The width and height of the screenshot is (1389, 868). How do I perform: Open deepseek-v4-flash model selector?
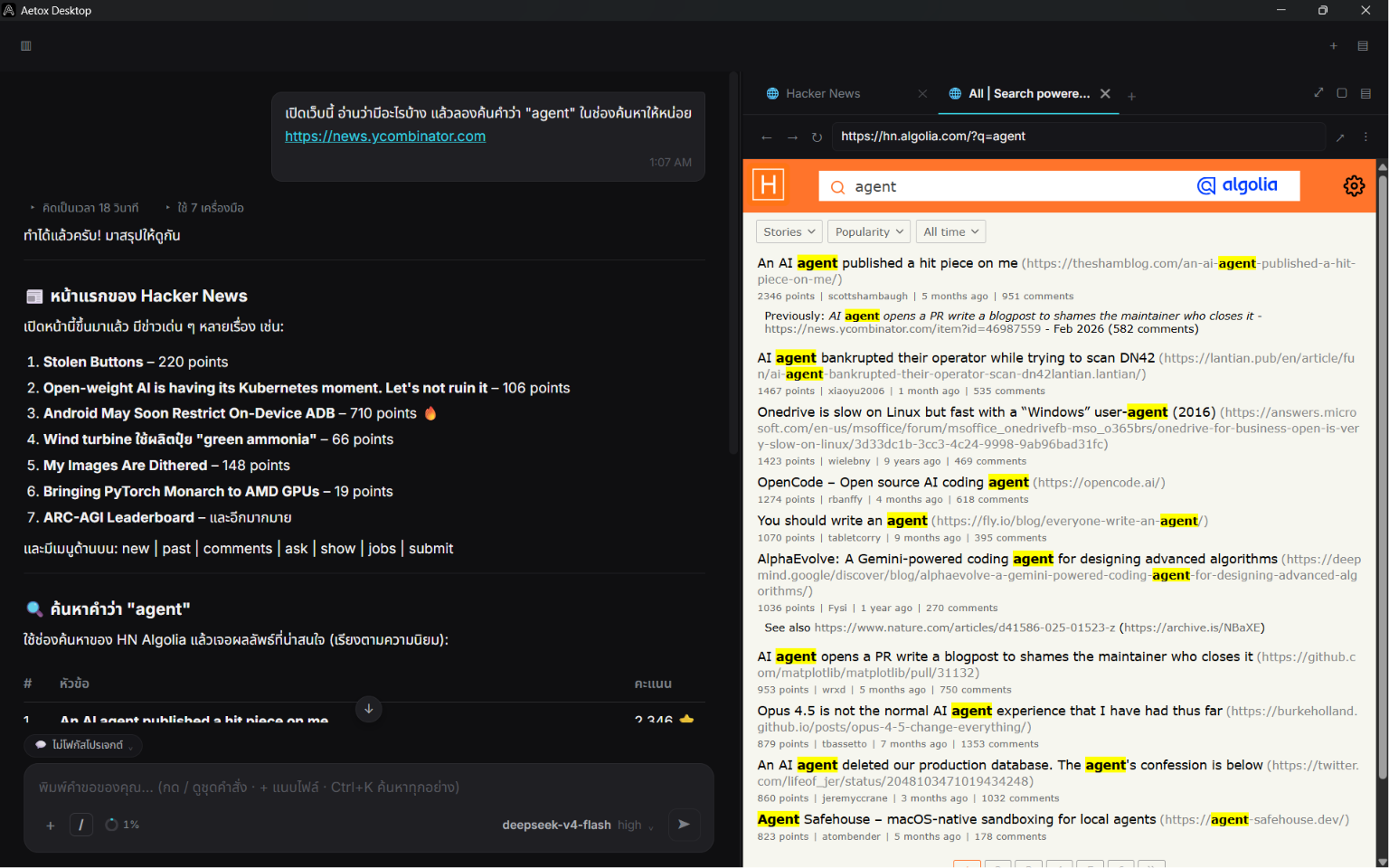[x=578, y=825]
